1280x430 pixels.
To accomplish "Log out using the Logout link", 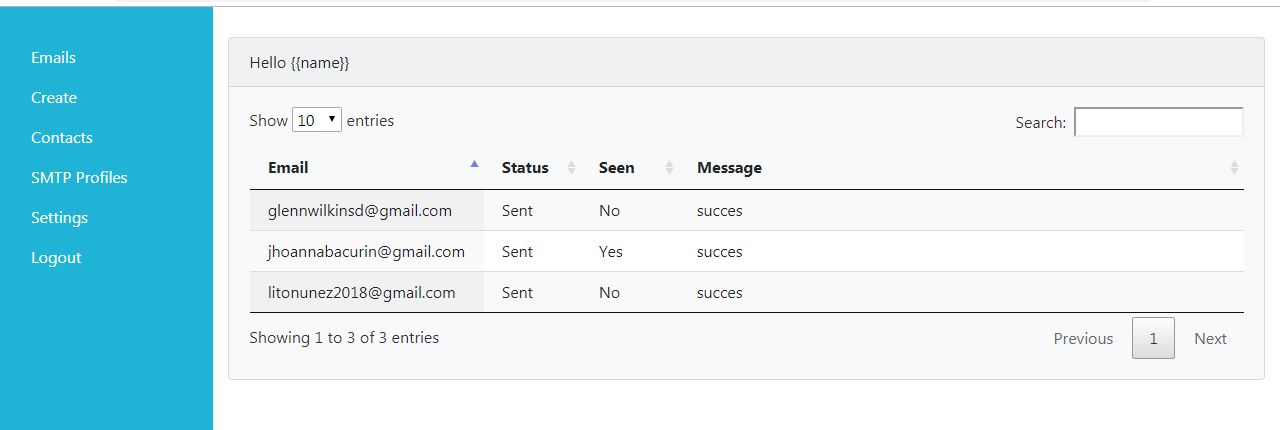I will pyautogui.click(x=56, y=258).
